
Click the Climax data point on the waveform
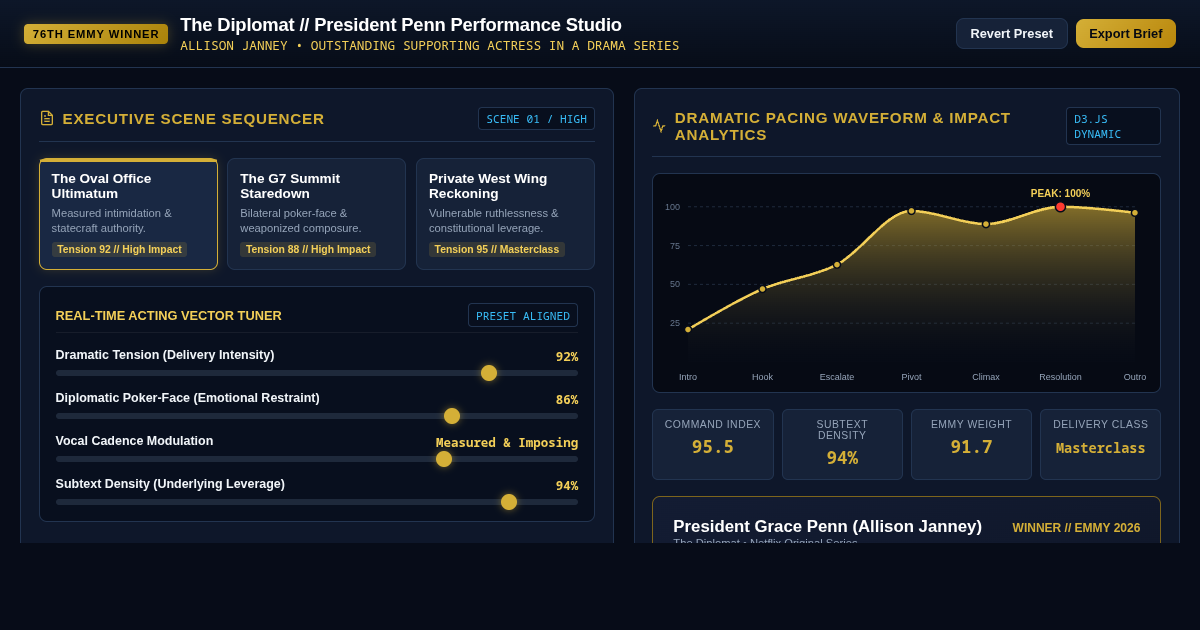click(x=986, y=224)
